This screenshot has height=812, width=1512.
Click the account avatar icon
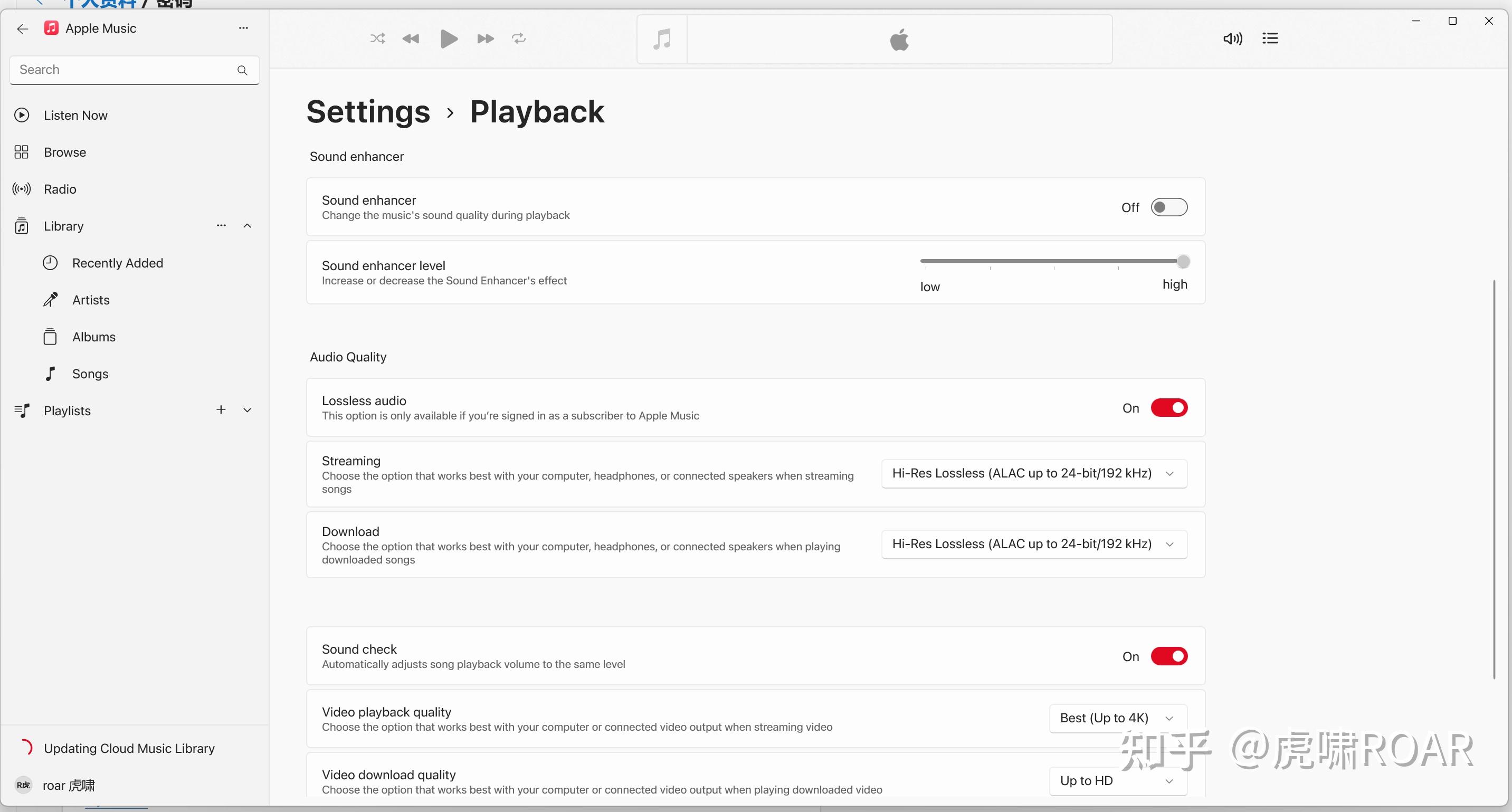[23, 785]
